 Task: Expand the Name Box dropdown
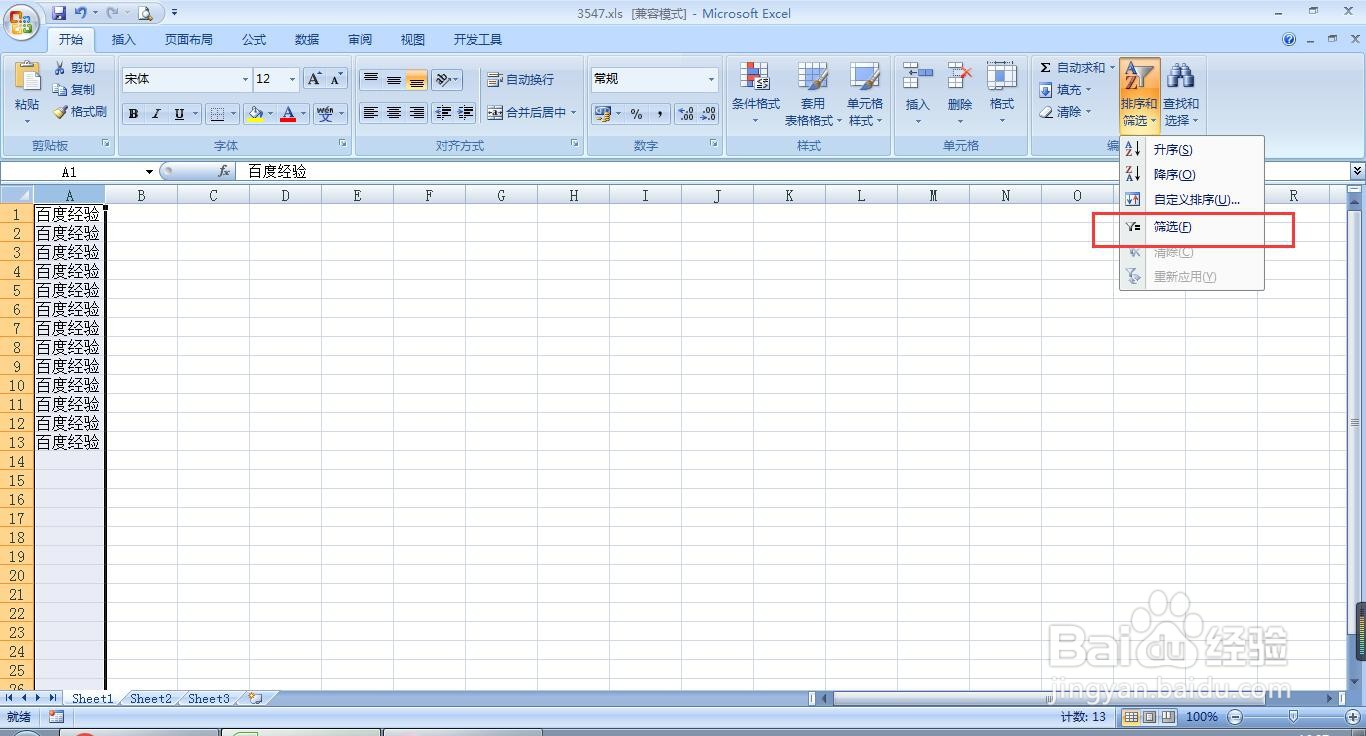(x=149, y=172)
